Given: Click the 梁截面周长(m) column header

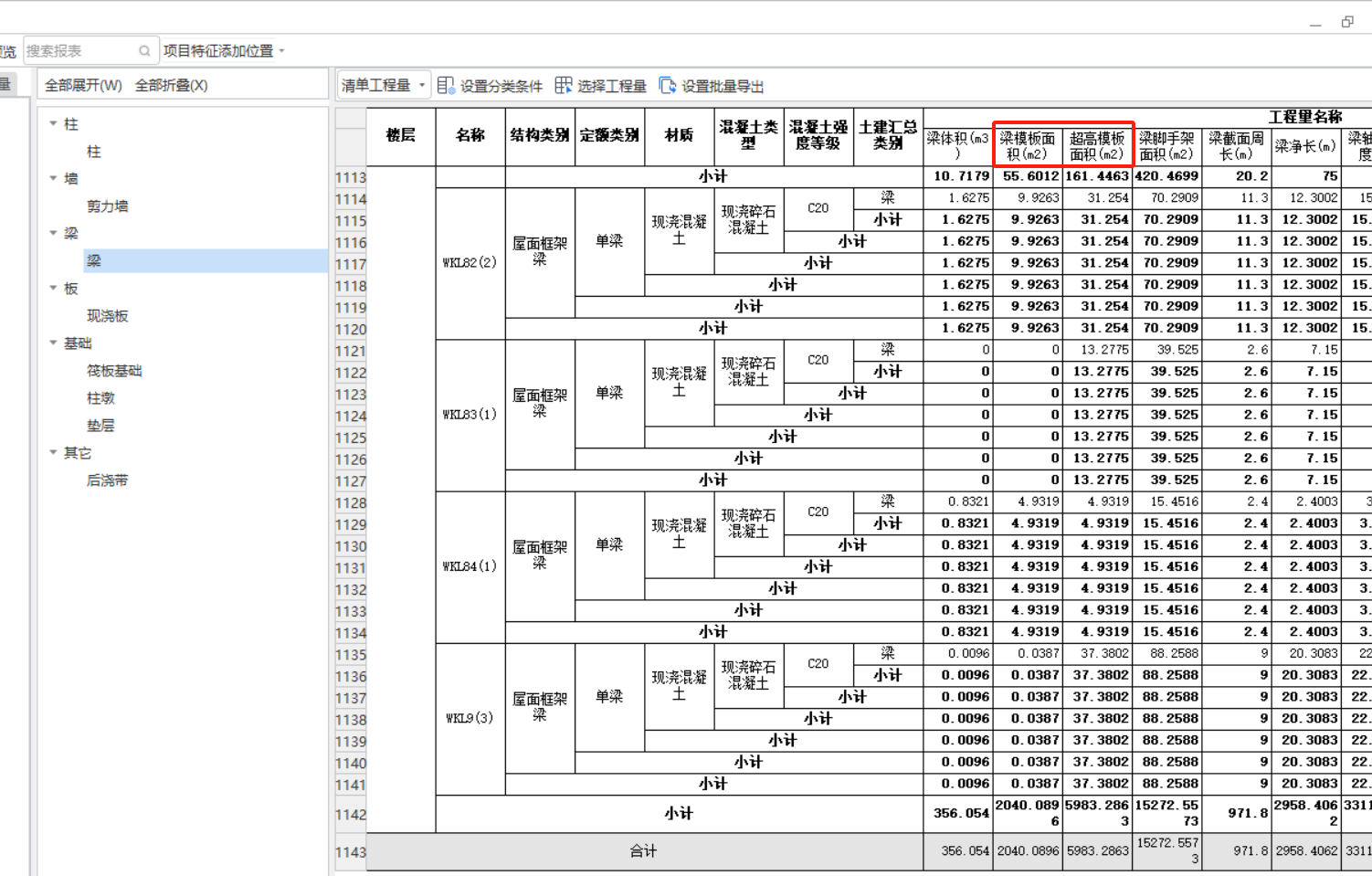Looking at the screenshot, I should pyautogui.click(x=1236, y=146).
